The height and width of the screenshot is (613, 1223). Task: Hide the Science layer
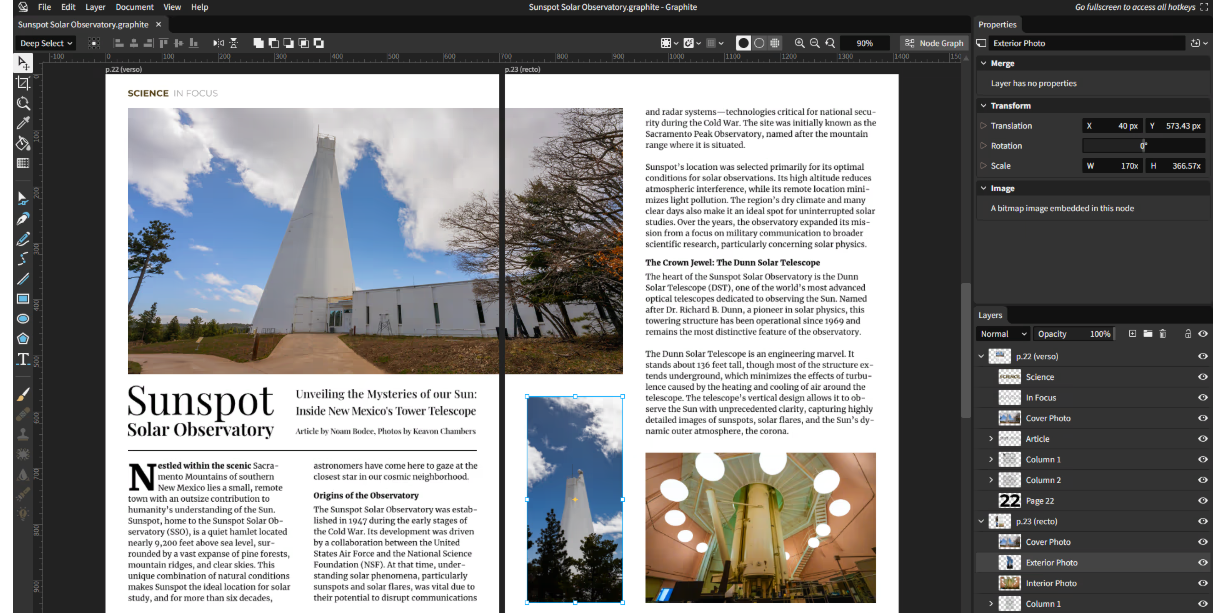coord(1202,377)
